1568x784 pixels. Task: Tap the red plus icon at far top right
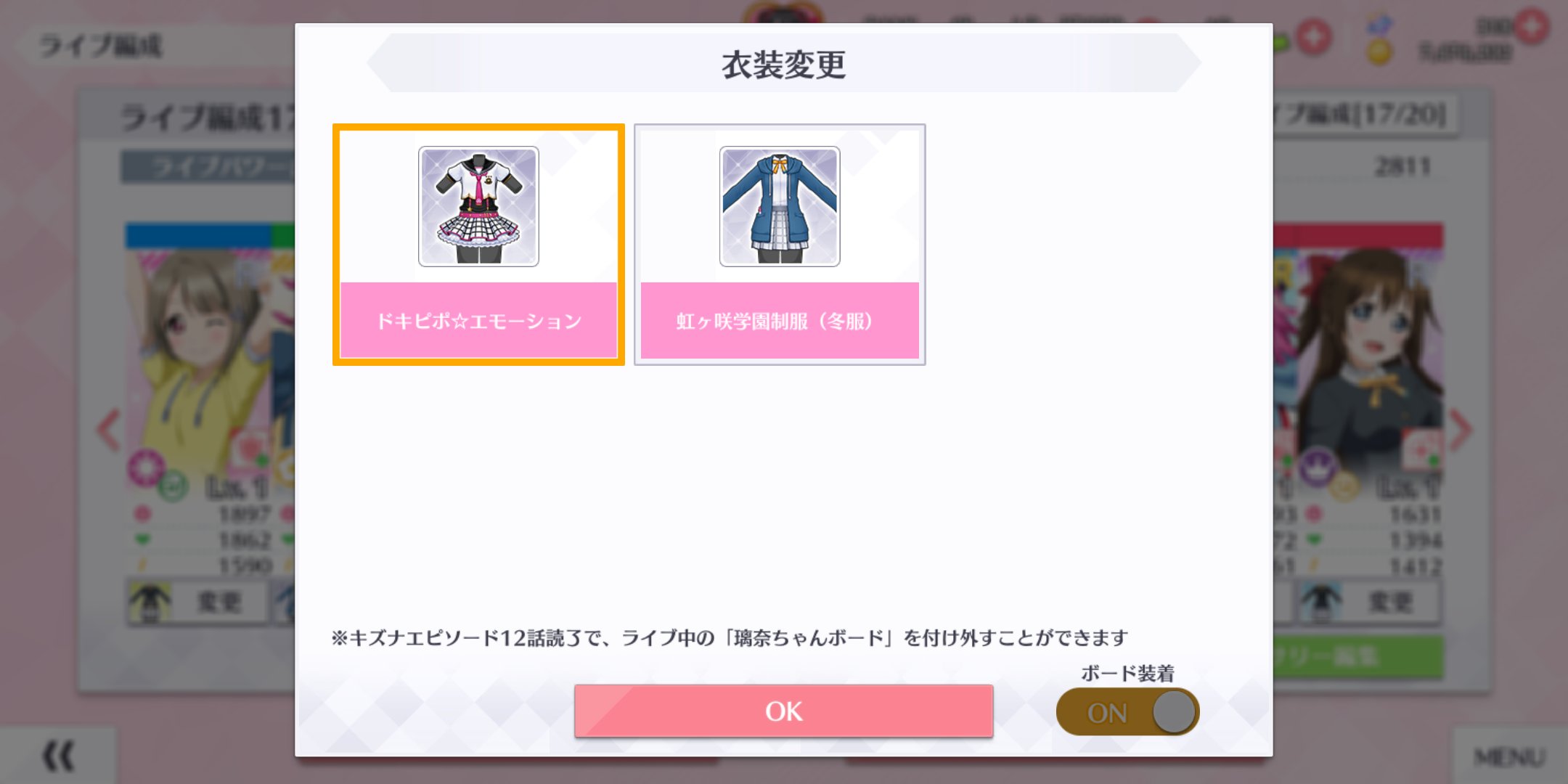(1532, 28)
